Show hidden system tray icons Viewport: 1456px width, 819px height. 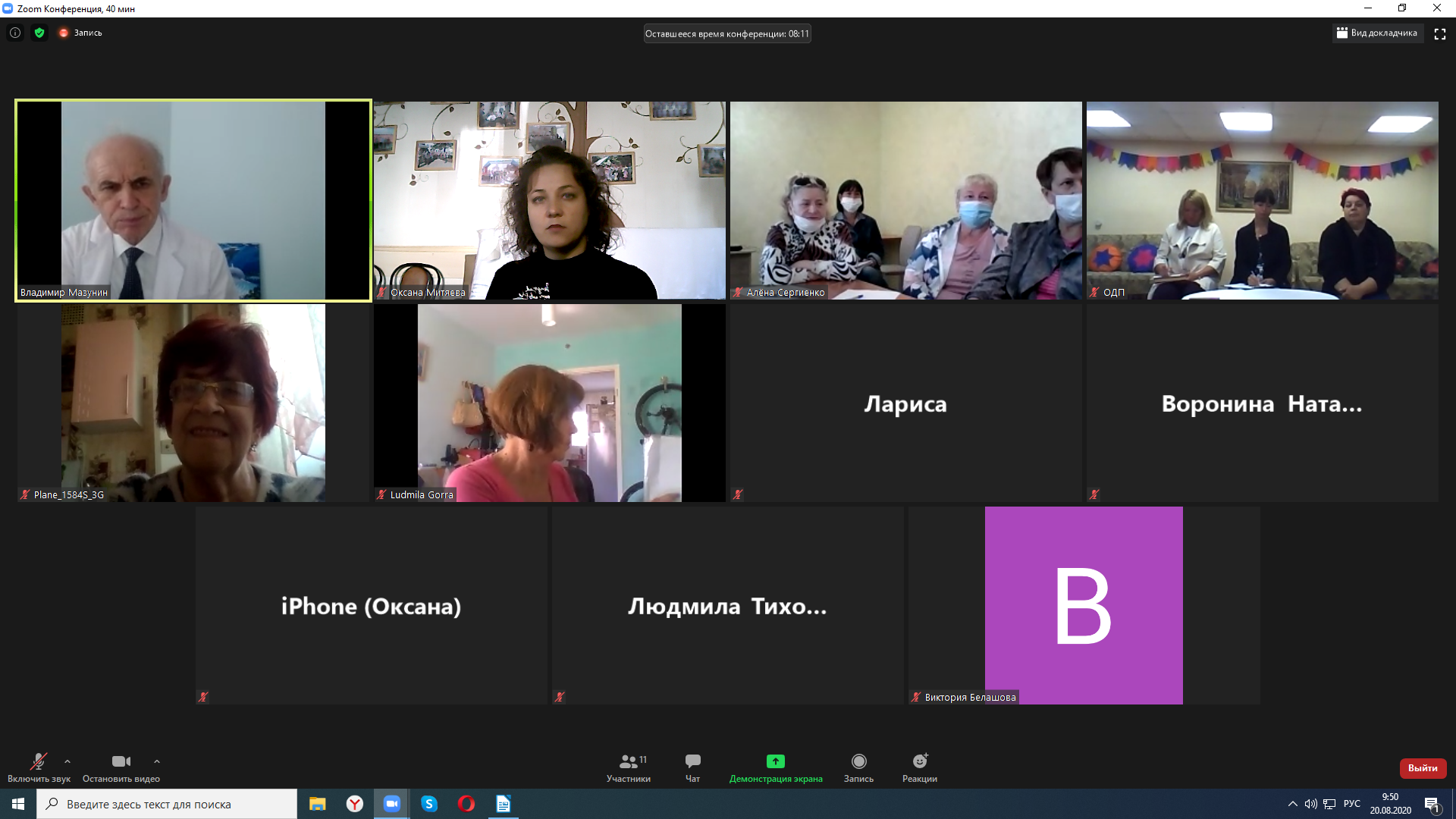pyautogui.click(x=1292, y=804)
